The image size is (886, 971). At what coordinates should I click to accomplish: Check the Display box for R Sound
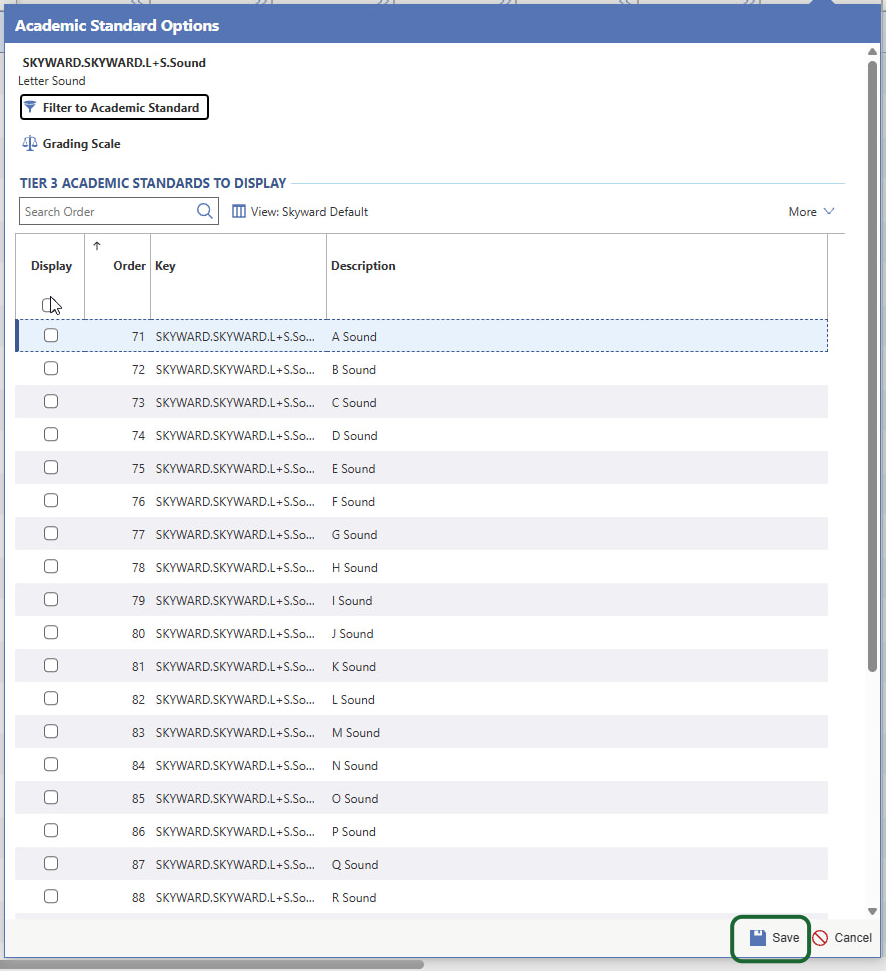(x=51, y=896)
